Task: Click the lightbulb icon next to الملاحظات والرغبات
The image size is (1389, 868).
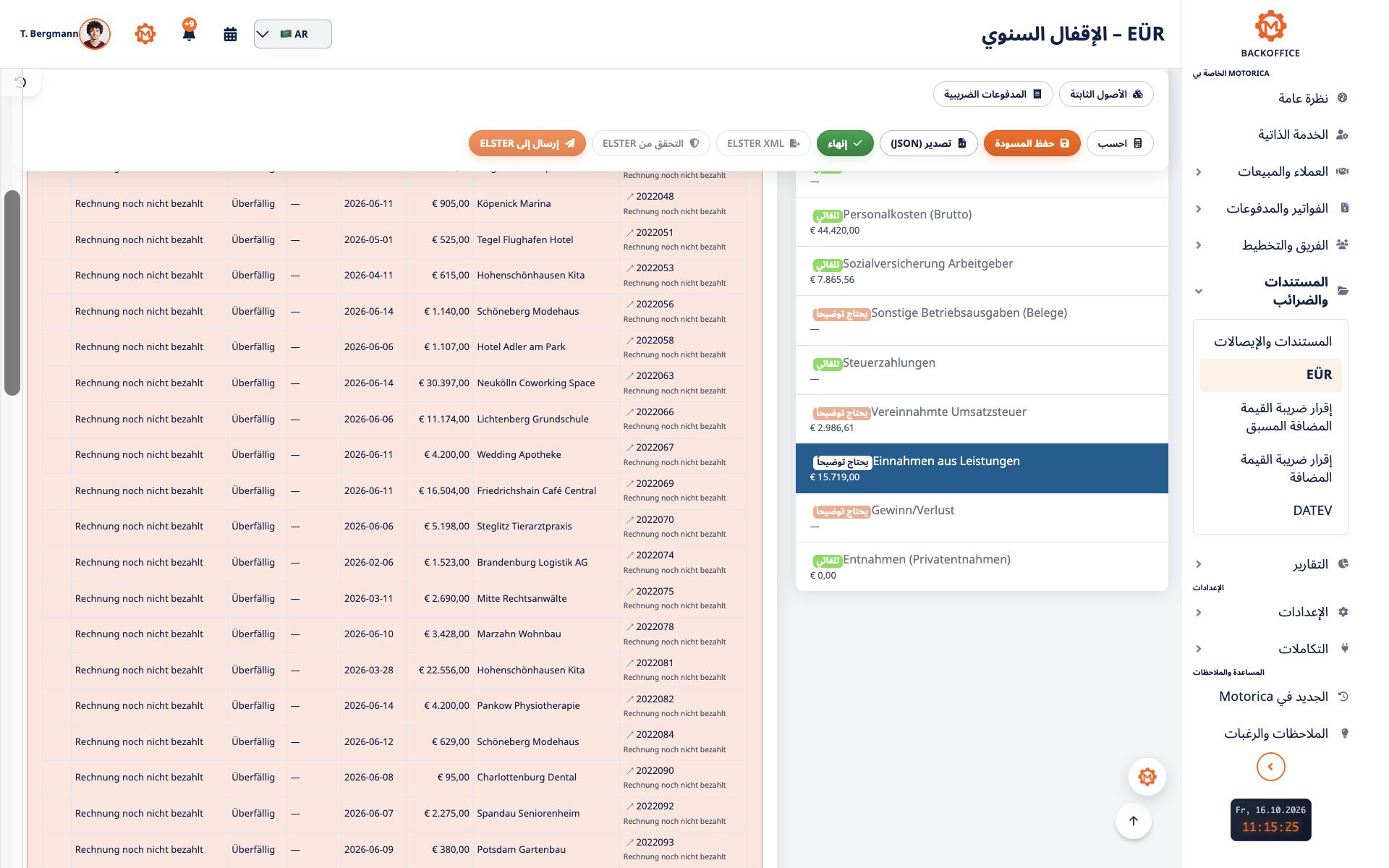Action: (1344, 733)
